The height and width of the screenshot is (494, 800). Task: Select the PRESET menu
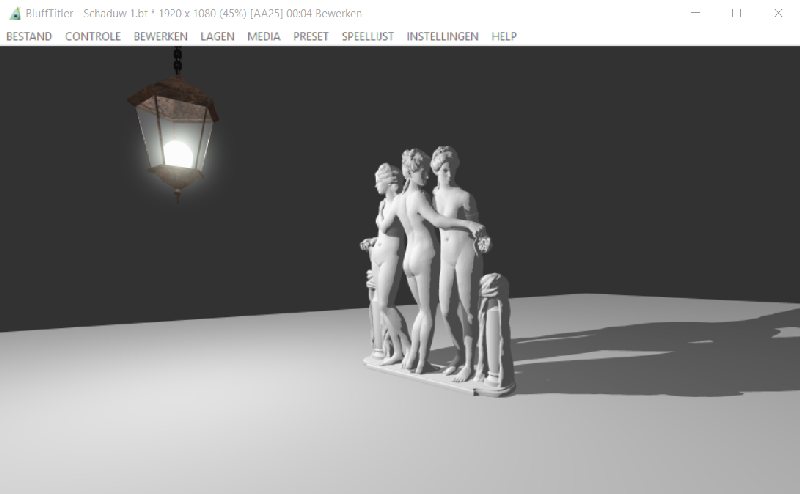pos(311,36)
